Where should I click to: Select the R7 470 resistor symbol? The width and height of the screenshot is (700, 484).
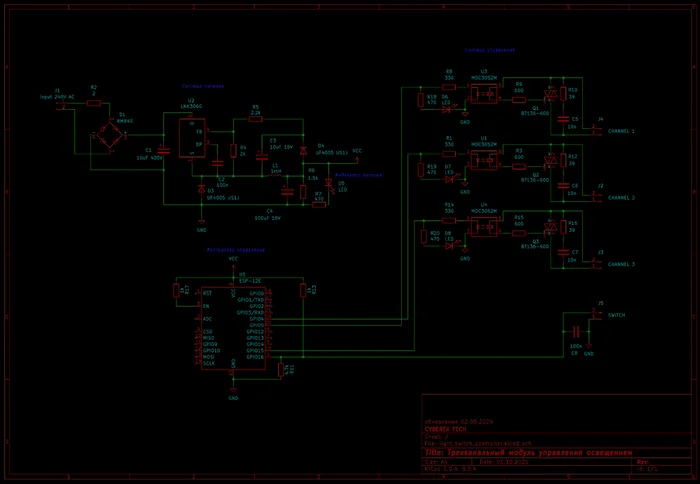319,205
